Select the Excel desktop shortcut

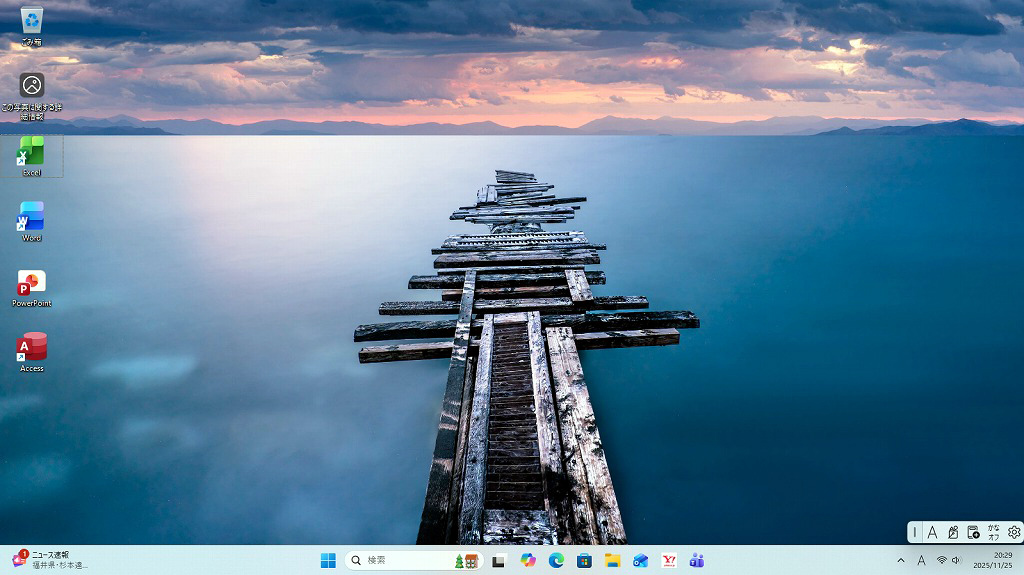[32, 154]
